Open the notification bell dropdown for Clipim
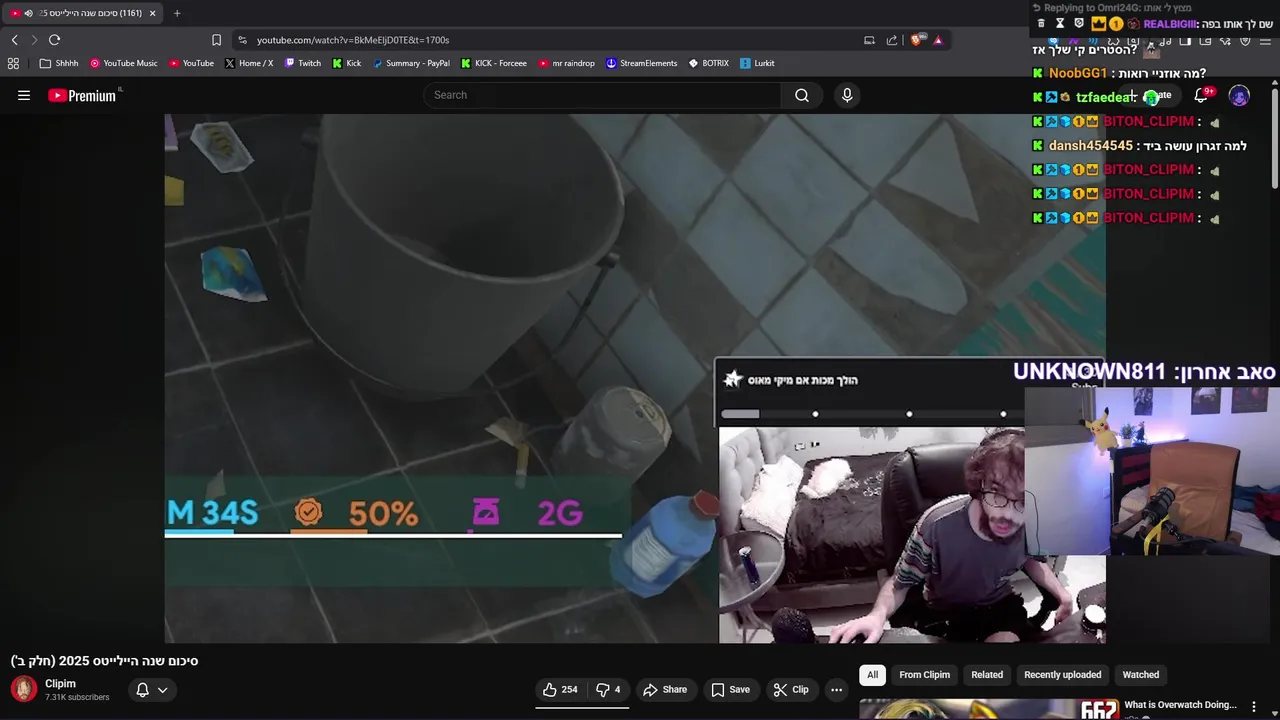 pos(152,689)
